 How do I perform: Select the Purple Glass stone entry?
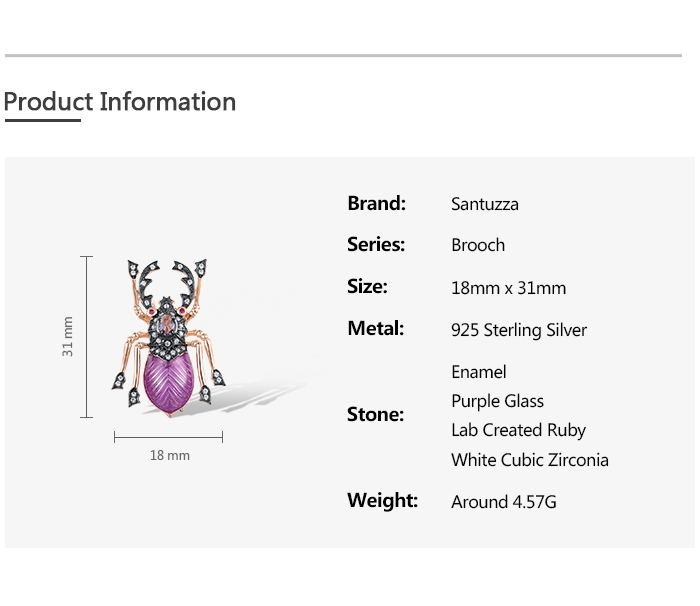(x=497, y=401)
